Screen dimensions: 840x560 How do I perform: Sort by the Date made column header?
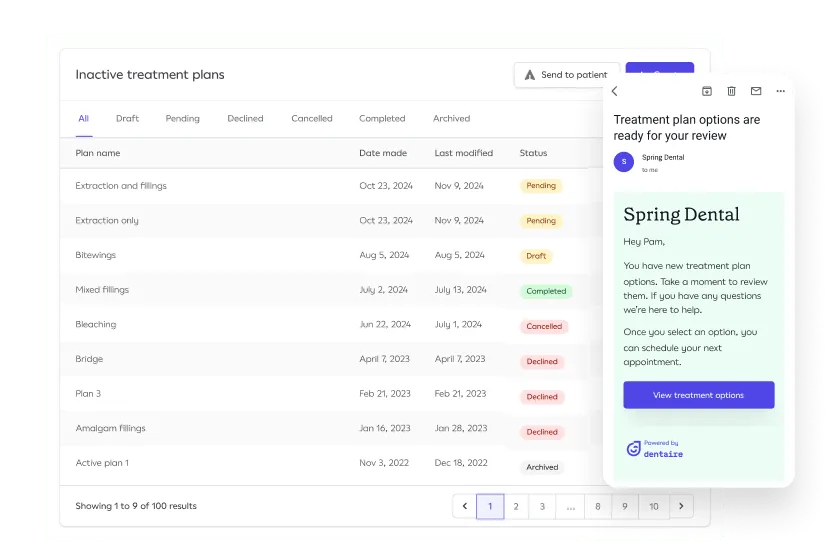click(x=383, y=153)
